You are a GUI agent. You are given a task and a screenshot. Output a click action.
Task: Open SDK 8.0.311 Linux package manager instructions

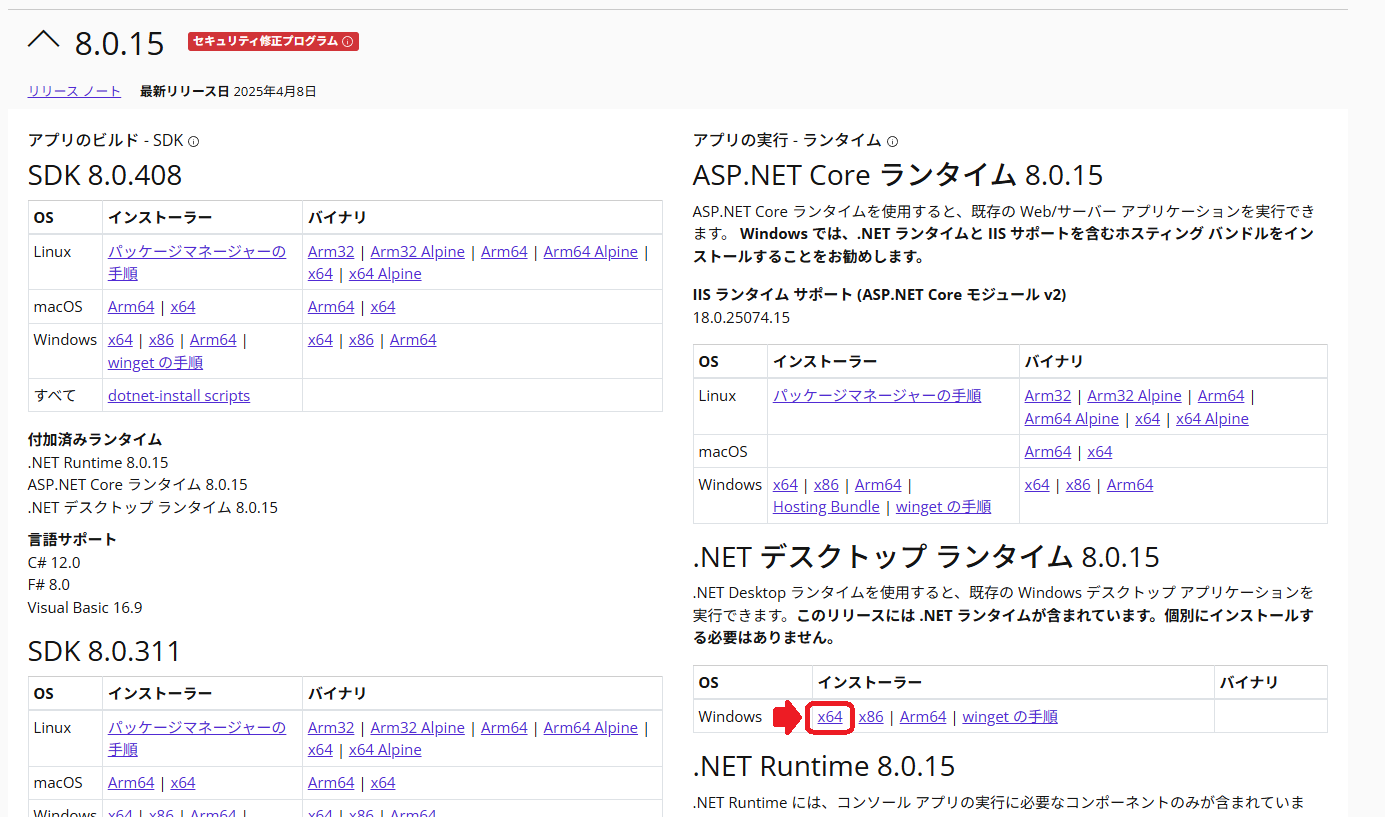click(x=197, y=739)
